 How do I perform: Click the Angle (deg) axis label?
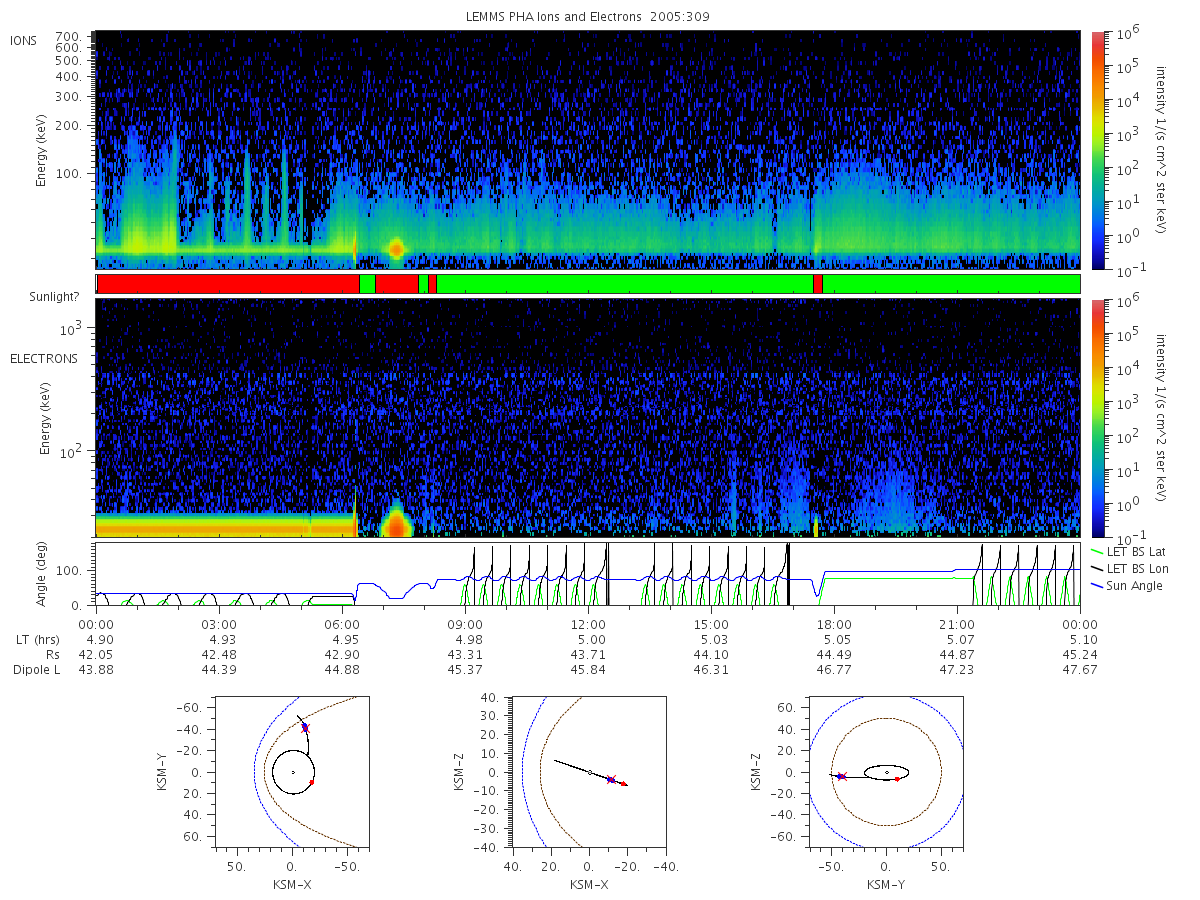click(x=45, y=574)
